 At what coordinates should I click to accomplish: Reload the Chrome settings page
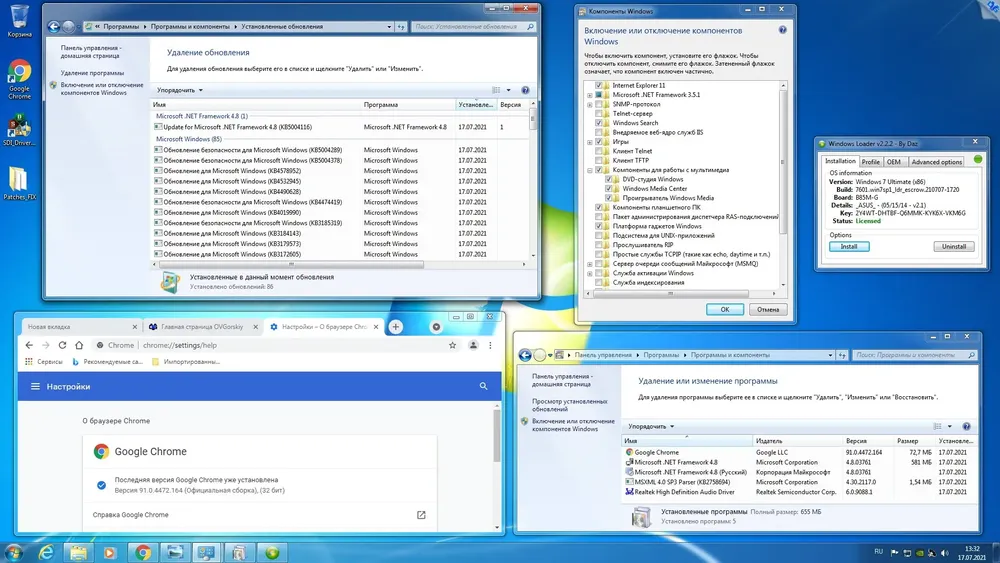point(62,345)
